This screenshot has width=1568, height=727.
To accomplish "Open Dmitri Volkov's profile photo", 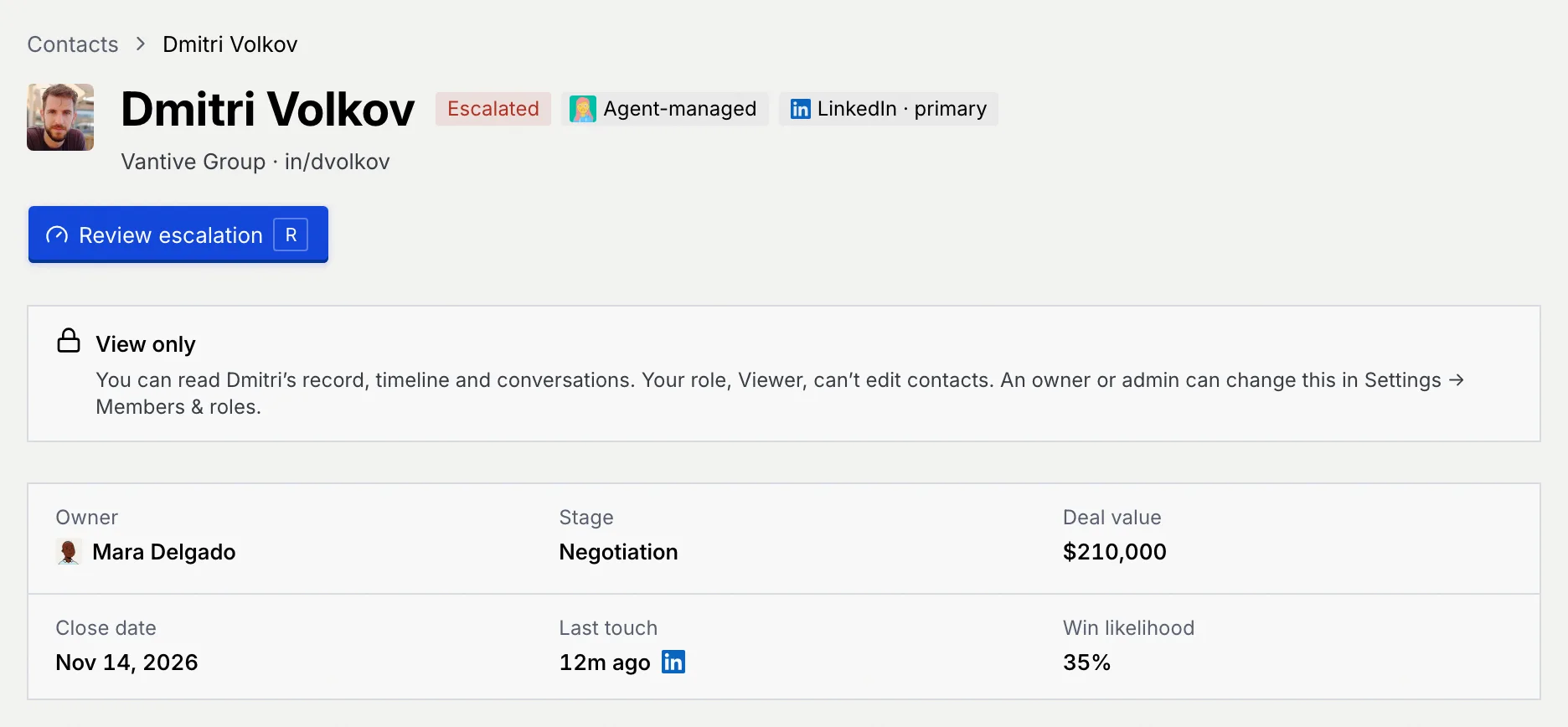I will 60,117.
